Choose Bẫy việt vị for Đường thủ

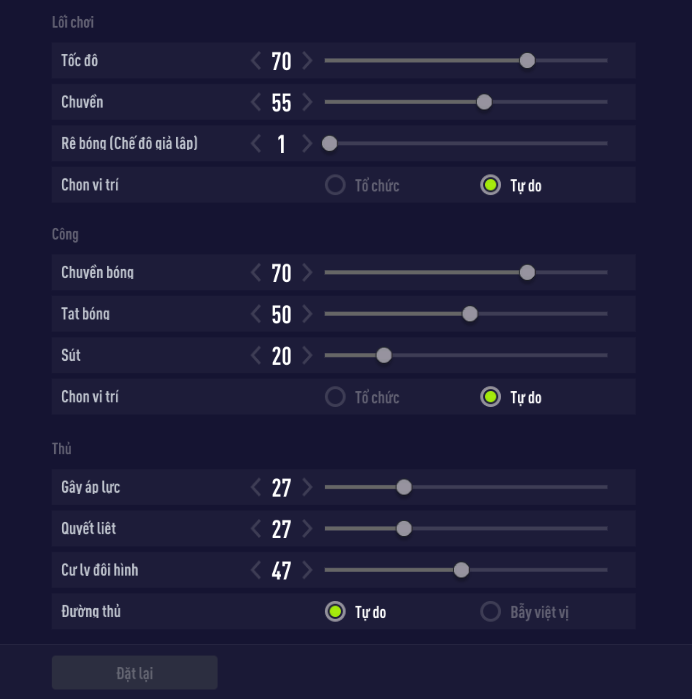(x=490, y=611)
